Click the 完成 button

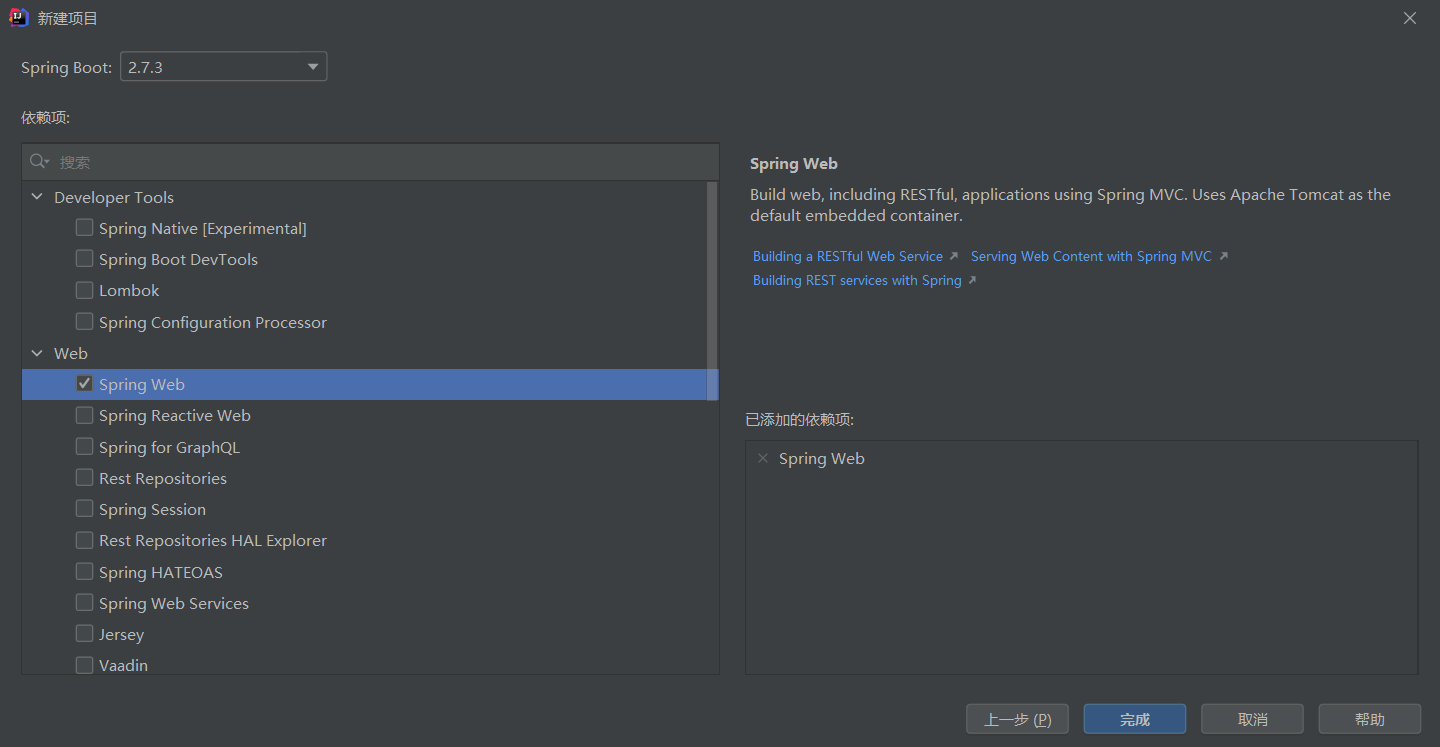point(1135,719)
